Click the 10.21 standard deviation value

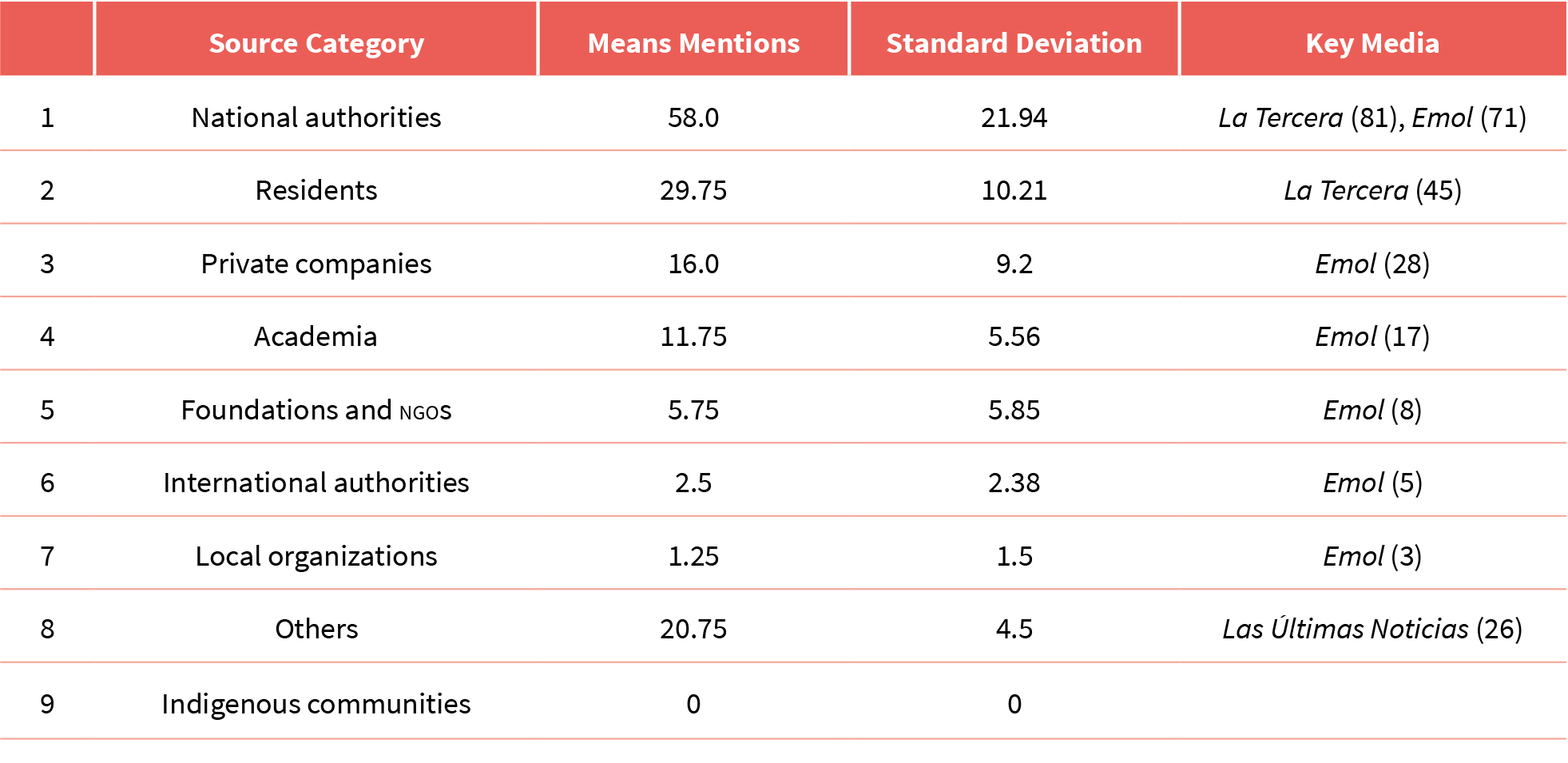coord(1014,190)
